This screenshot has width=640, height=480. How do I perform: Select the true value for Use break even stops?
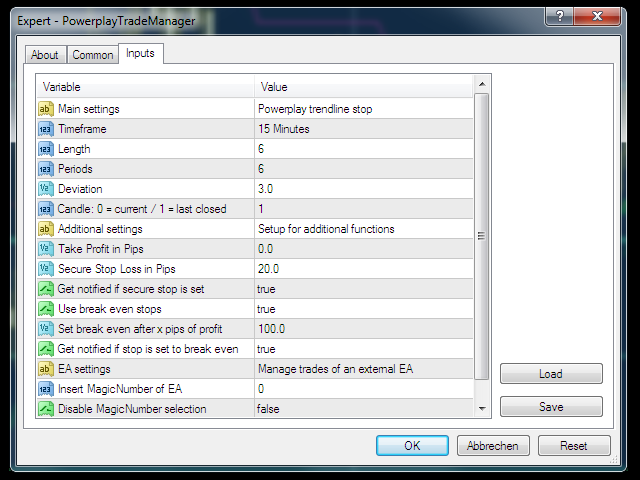coord(266,309)
